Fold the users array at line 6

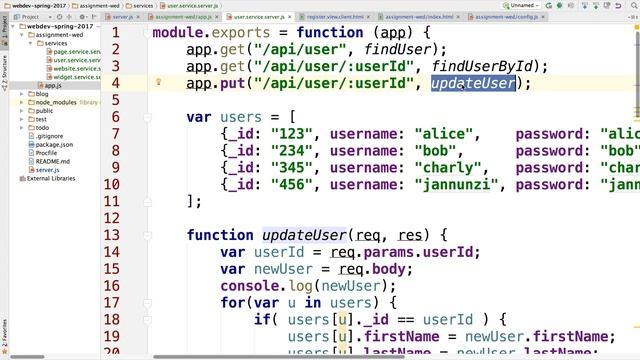[x=147, y=118]
